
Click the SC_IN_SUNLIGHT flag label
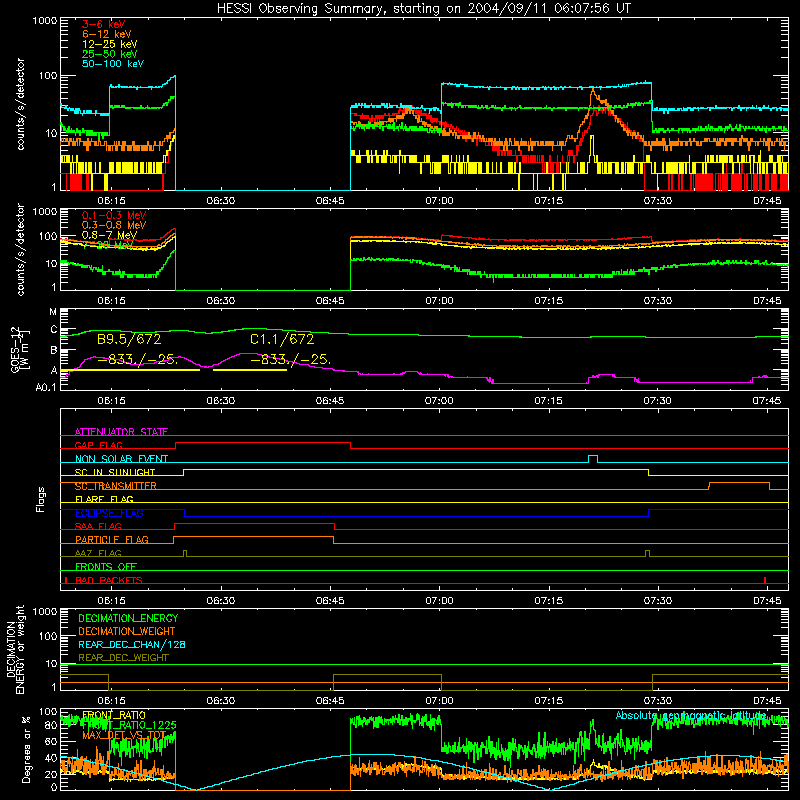(115, 472)
